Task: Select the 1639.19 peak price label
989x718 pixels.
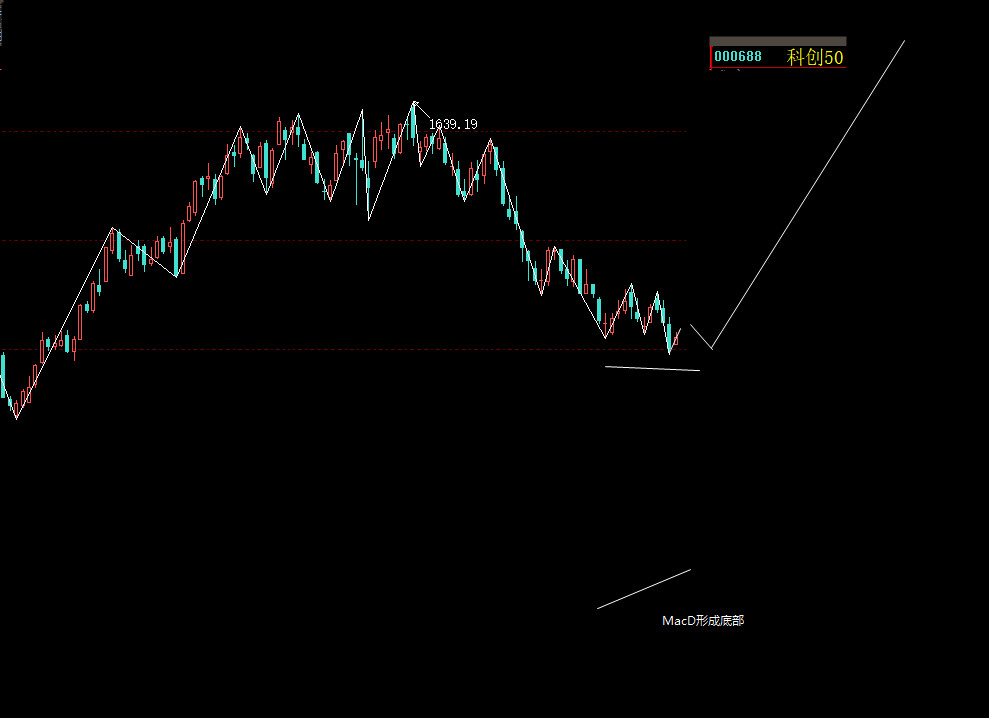Action: [x=454, y=124]
